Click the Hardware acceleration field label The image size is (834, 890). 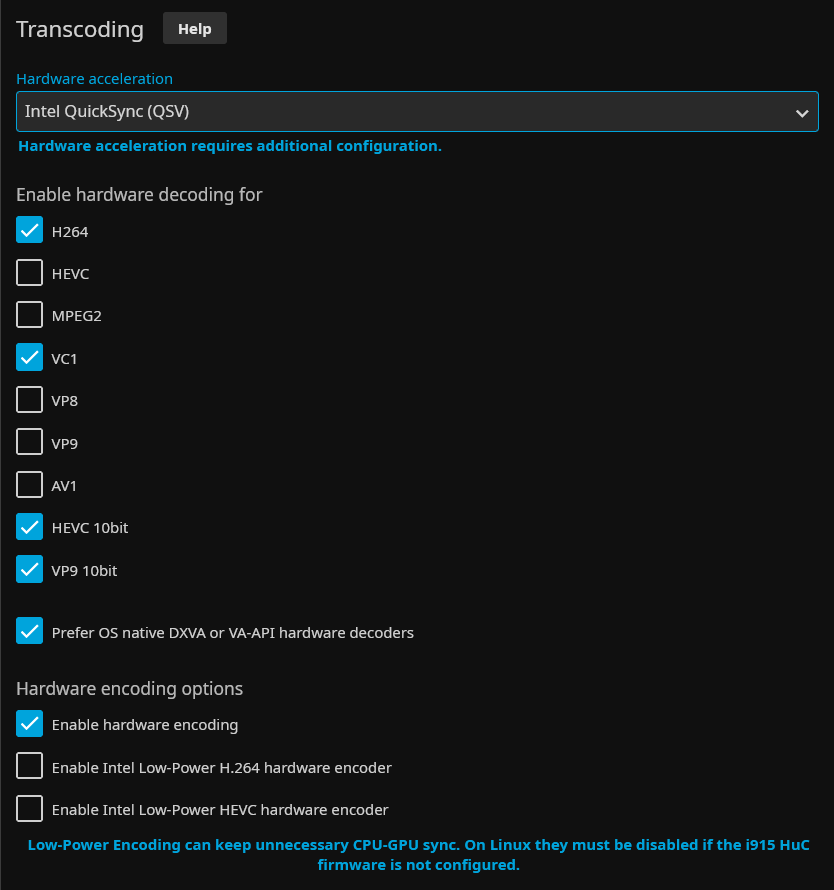(94, 79)
